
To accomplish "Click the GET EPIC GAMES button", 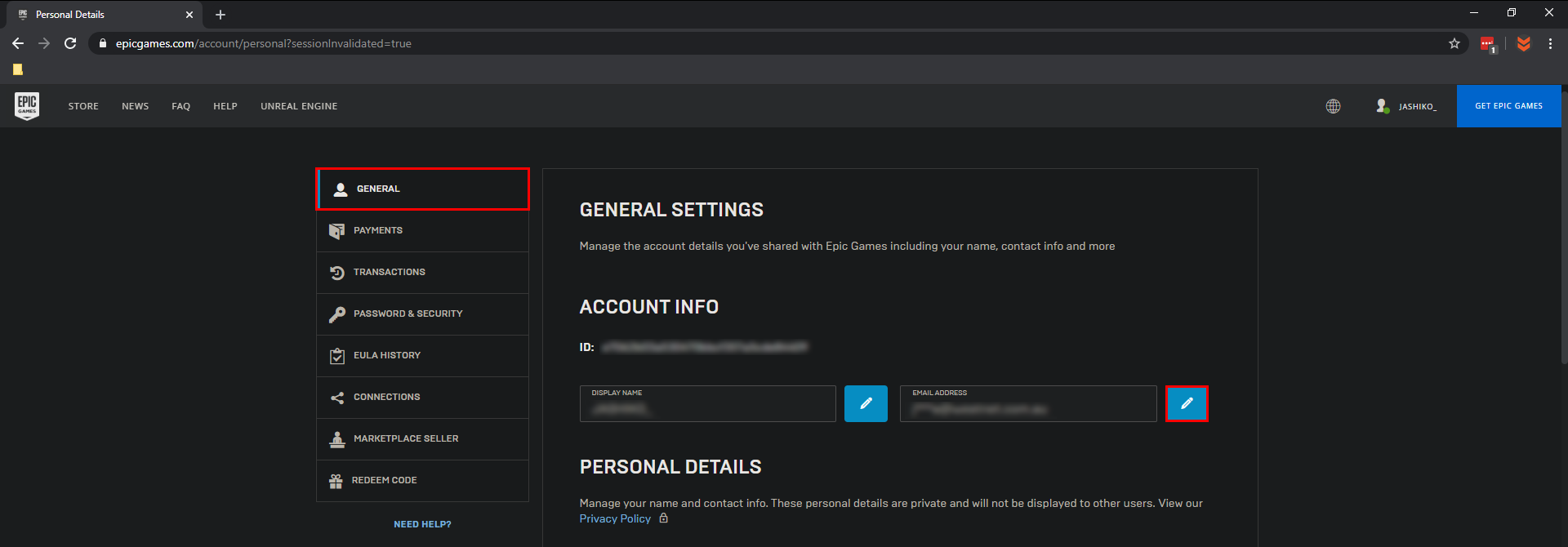I will tap(1508, 106).
